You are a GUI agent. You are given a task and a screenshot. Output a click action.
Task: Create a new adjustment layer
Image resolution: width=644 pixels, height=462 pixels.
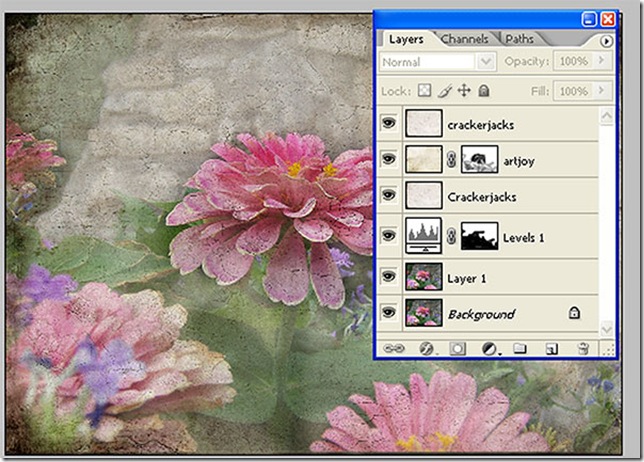click(x=489, y=348)
